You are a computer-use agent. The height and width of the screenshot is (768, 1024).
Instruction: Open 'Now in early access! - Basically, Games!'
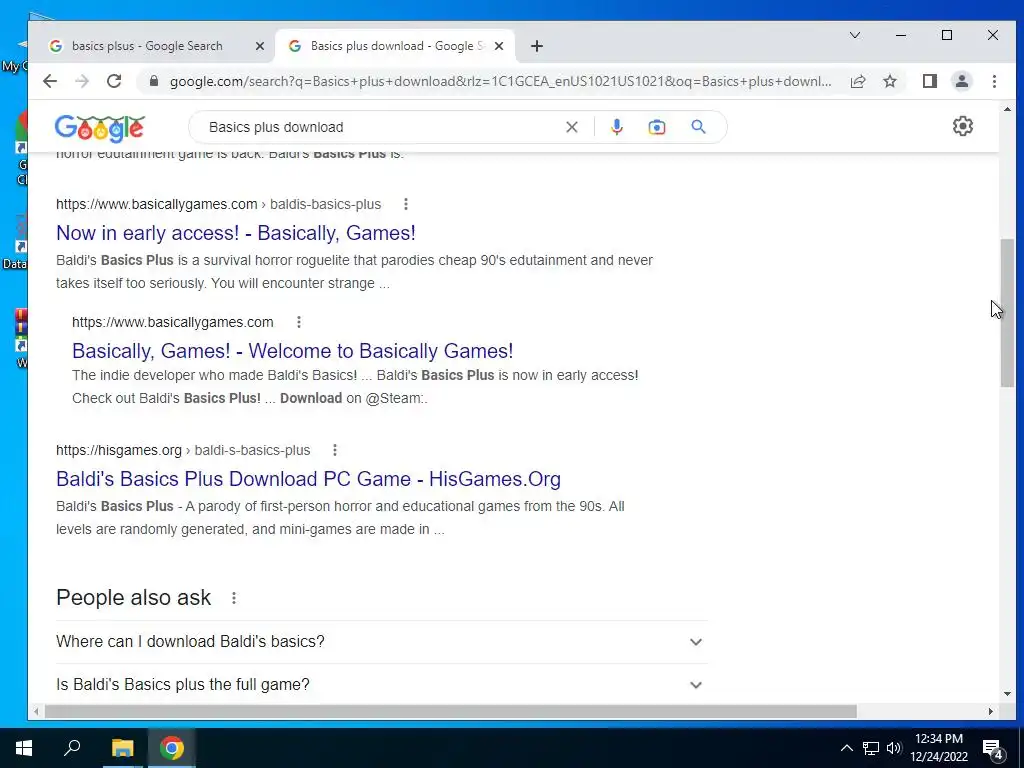coord(236,233)
